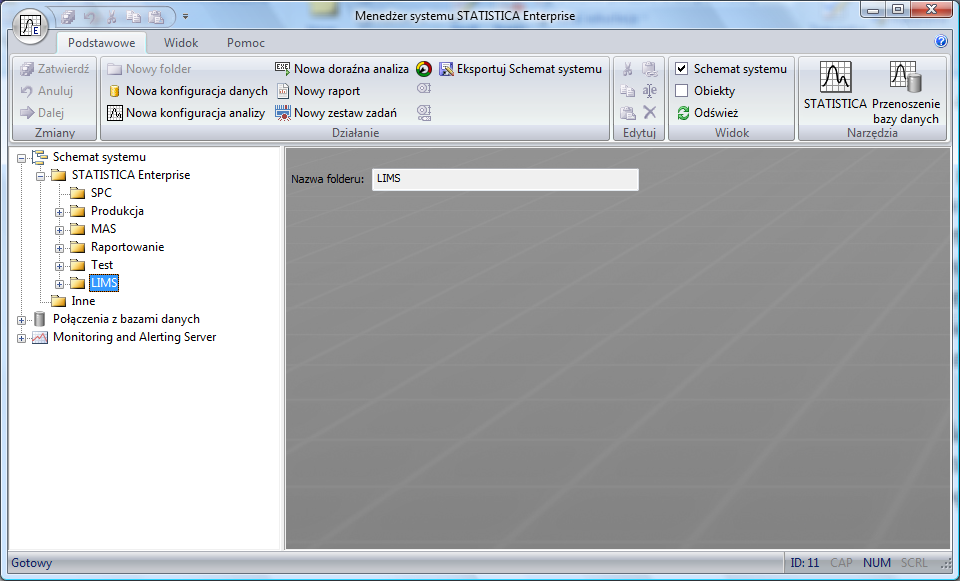The width and height of the screenshot is (960, 581).
Task: Select Monitoring and Alerting Server item
Action: 134,337
